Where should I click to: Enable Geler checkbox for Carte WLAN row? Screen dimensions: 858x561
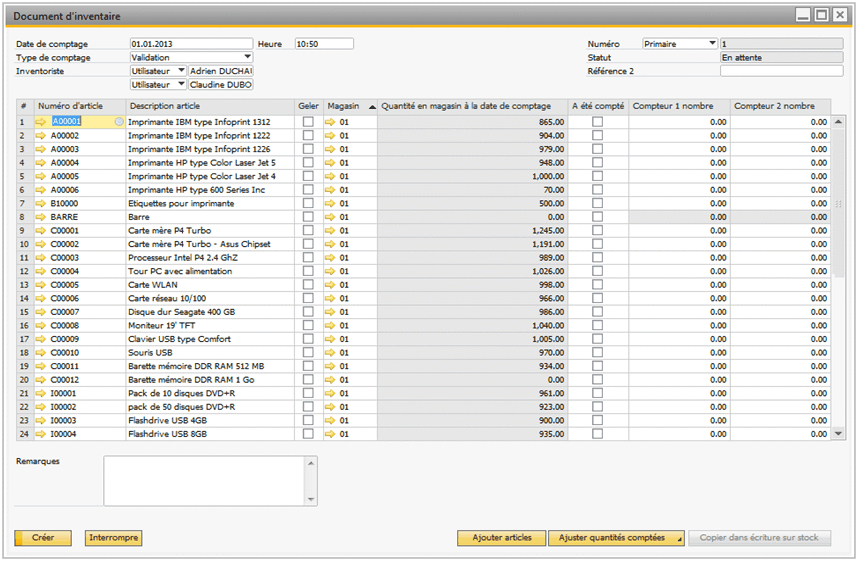(308, 285)
